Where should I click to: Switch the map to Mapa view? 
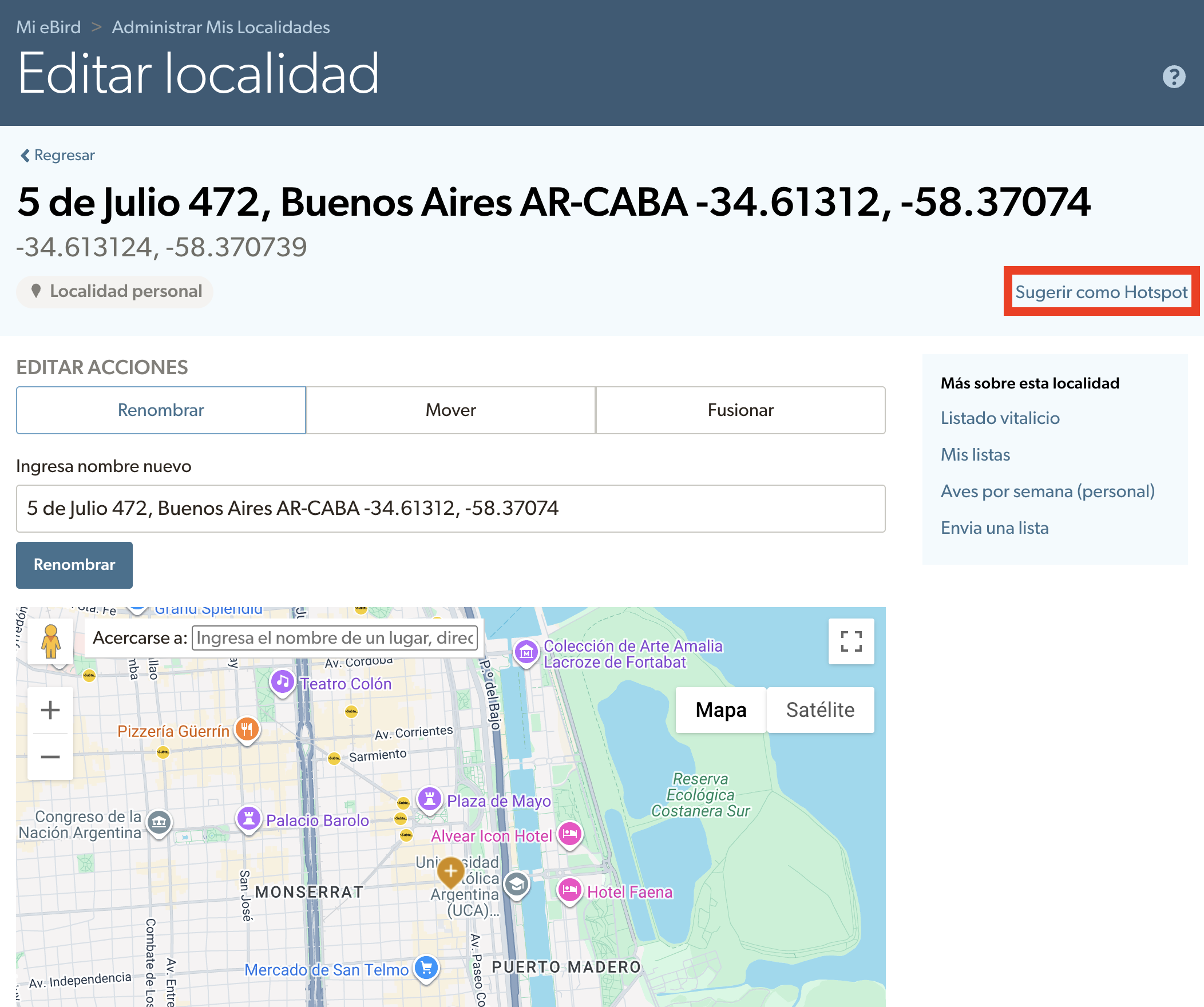tap(720, 709)
